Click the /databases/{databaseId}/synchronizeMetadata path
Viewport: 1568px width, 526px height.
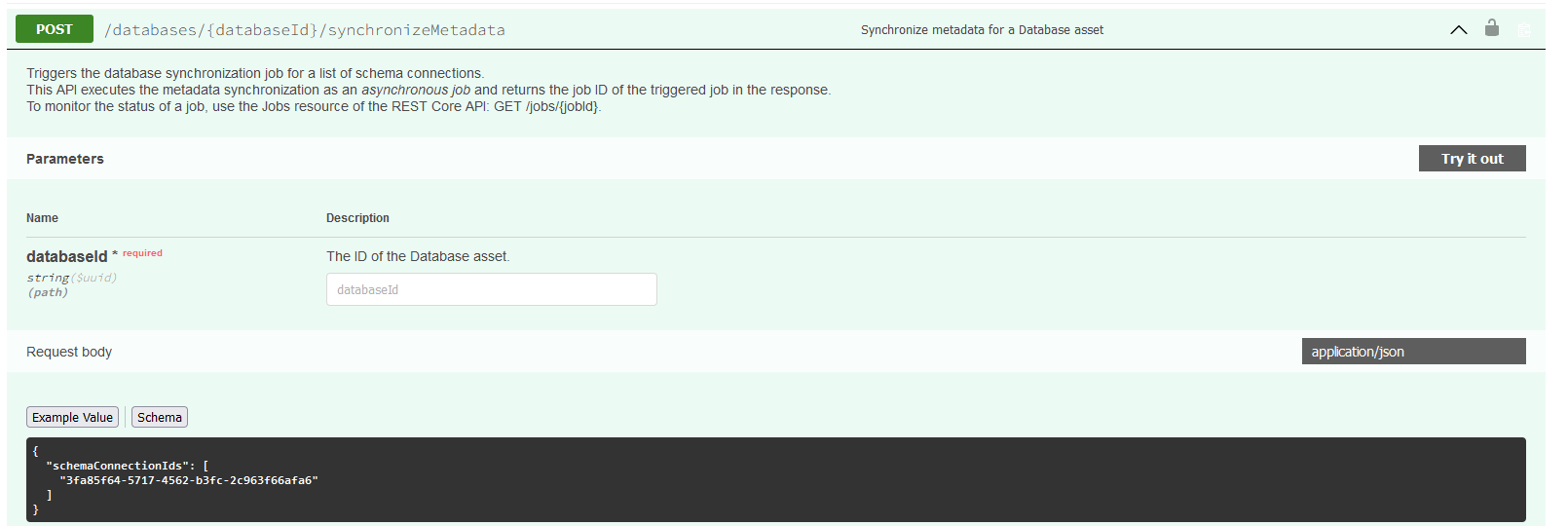pos(305,30)
